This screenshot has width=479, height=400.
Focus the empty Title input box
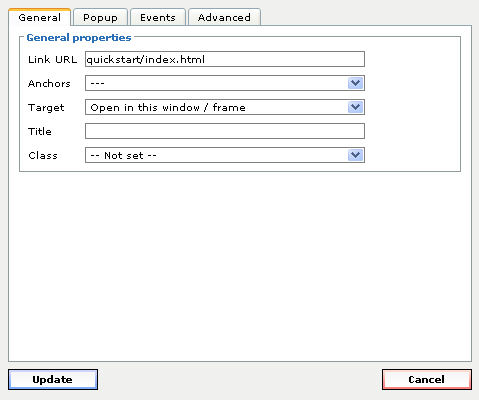pyautogui.click(x=225, y=131)
